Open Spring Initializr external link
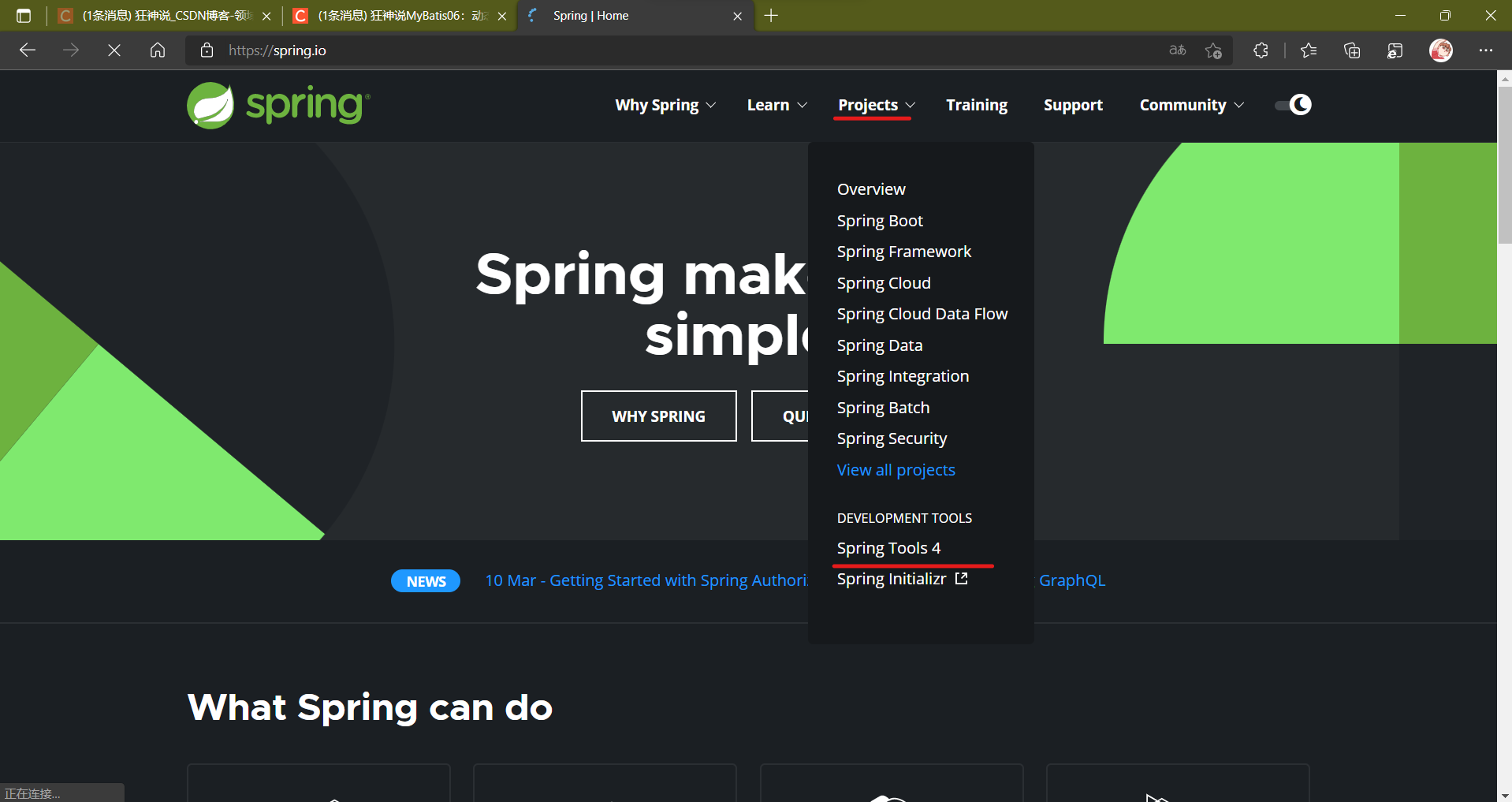Screen dimensions: 1512x802 [902, 579]
